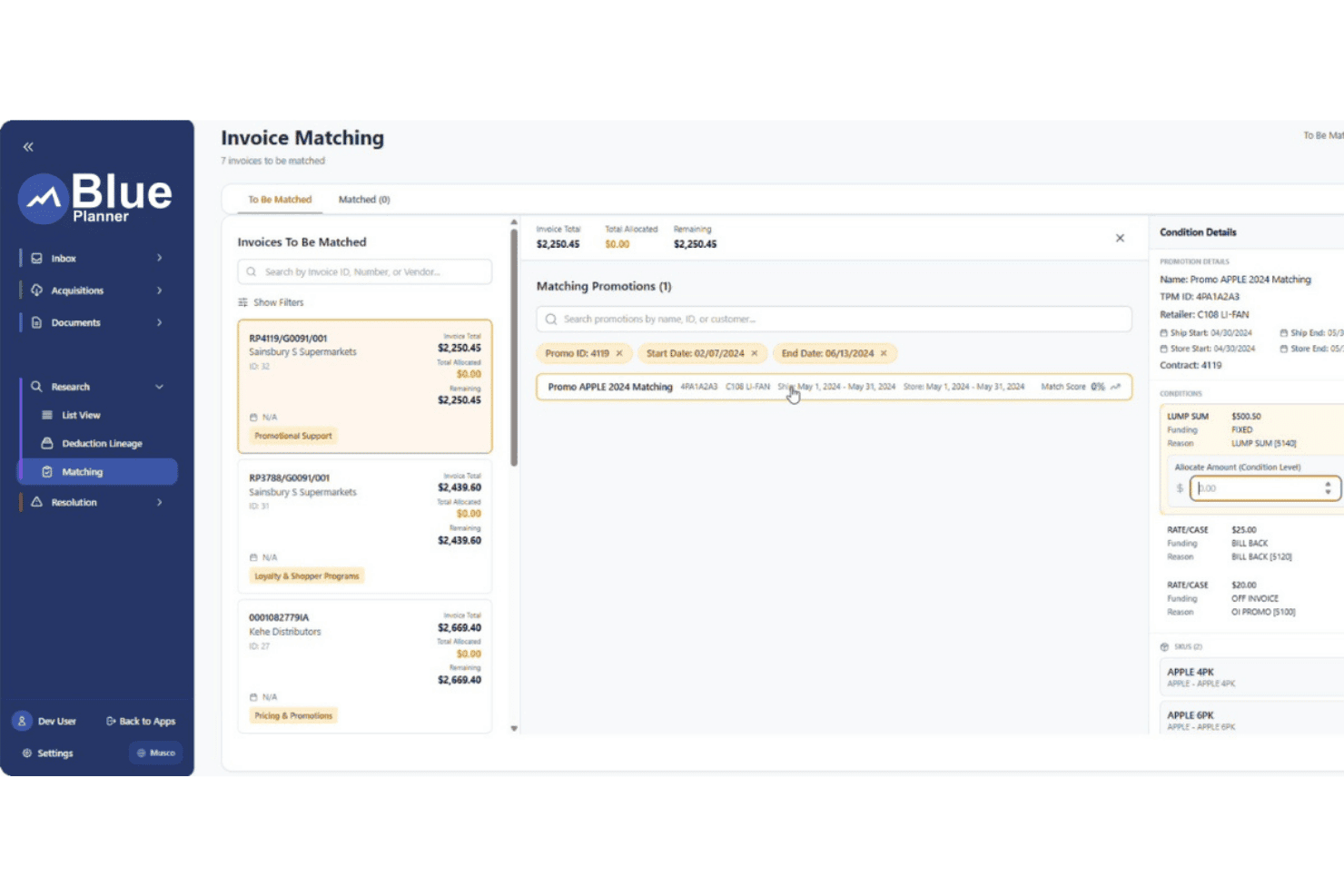This screenshot has height=896, width=1344.
Task: Adjust allocate amount with the stepper arrows
Action: tap(1328, 487)
